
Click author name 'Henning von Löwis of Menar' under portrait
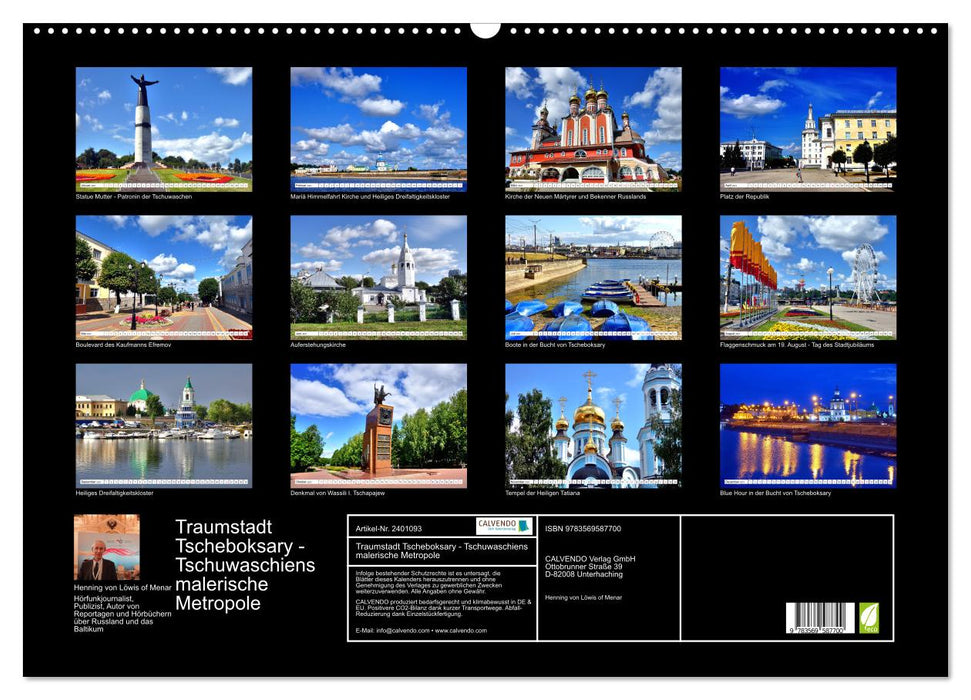(x=123, y=587)
